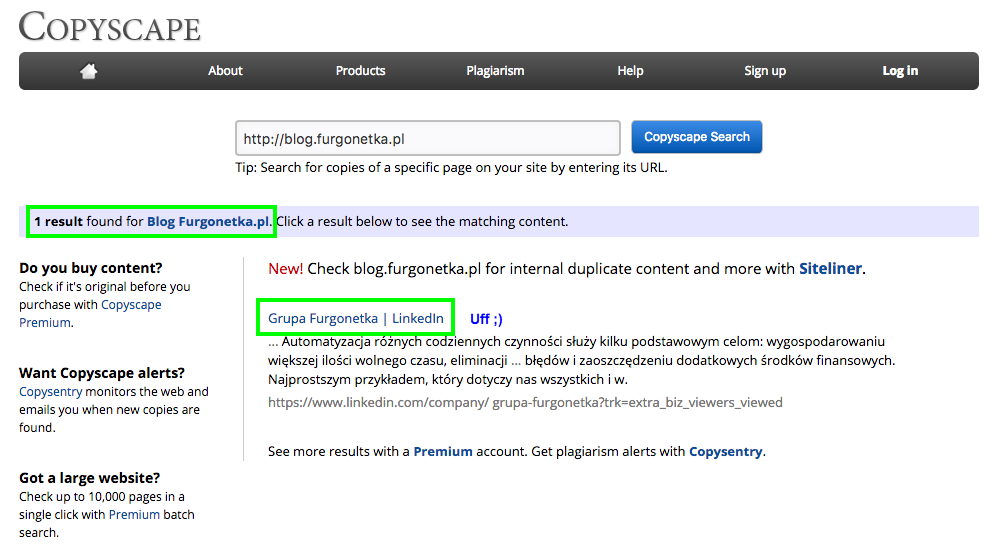
Task: Click the home icon in navigation bar
Action: point(89,71)
